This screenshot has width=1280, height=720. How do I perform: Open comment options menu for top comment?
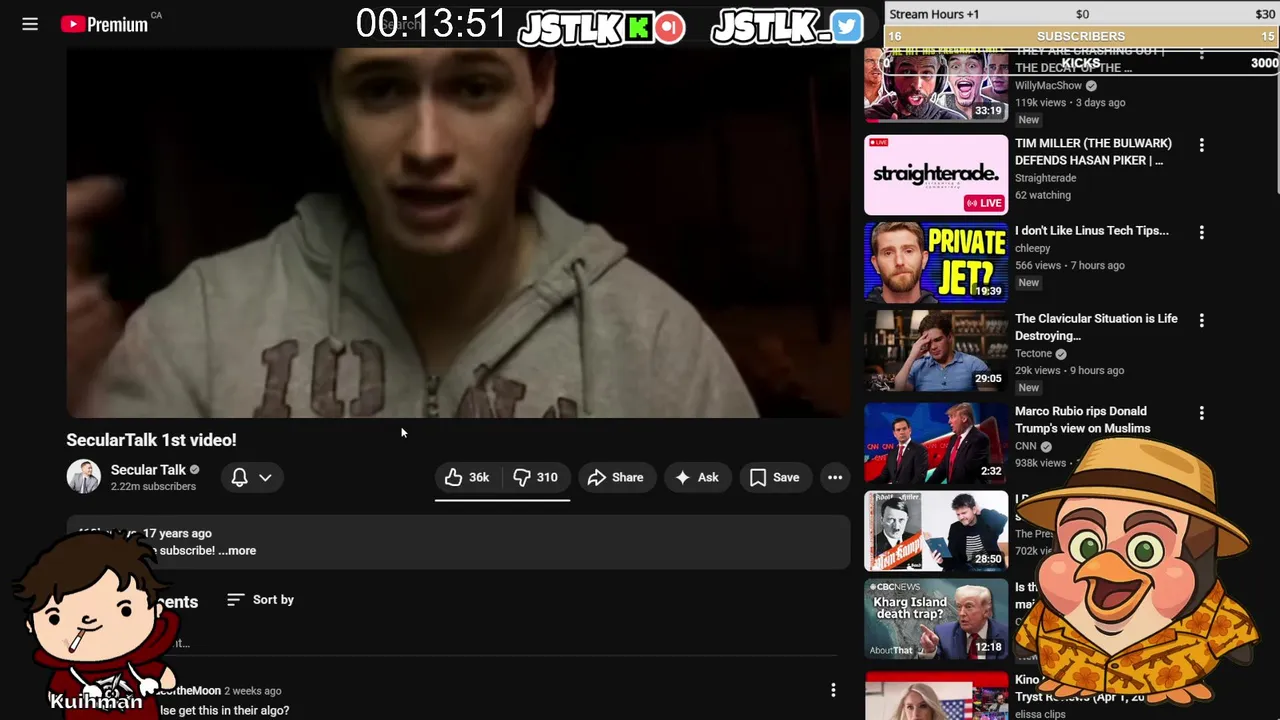(833, 690)
